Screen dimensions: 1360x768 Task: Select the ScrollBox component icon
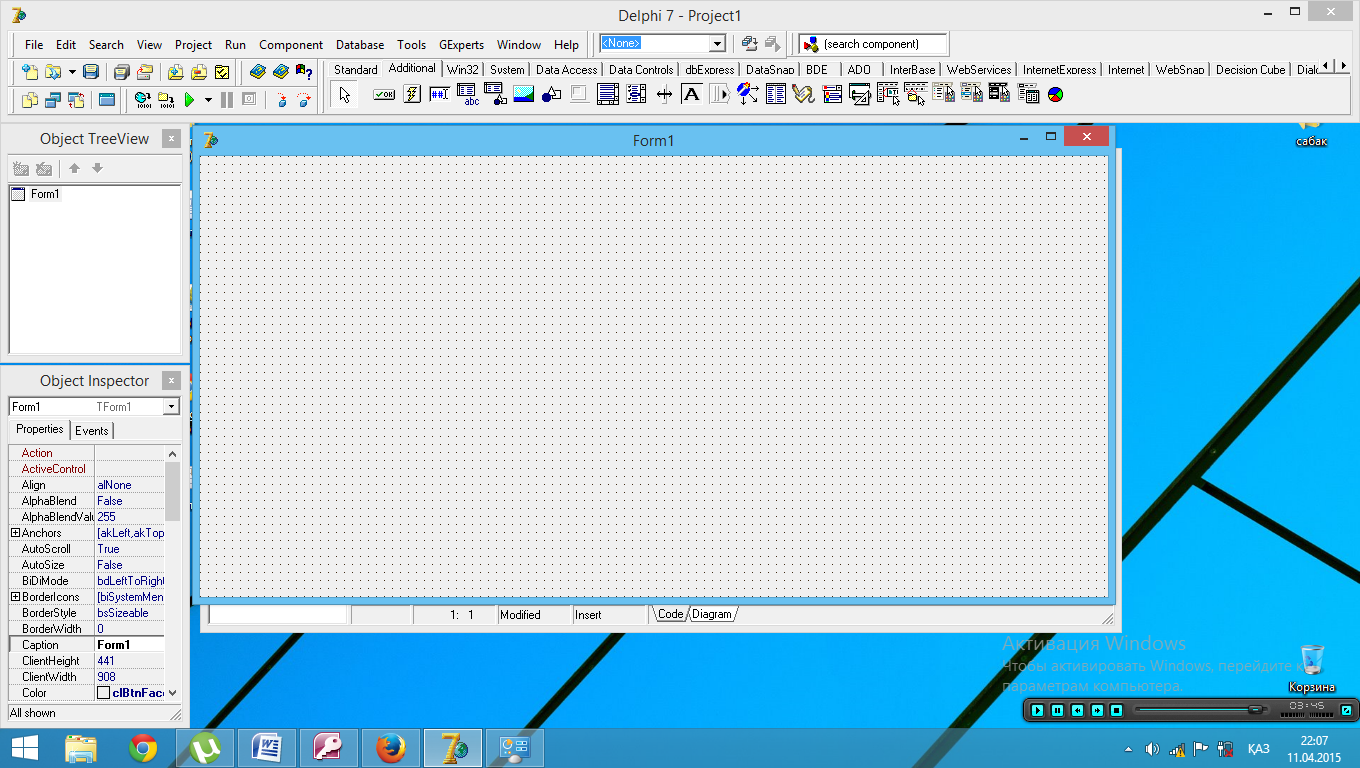[607, 95]
